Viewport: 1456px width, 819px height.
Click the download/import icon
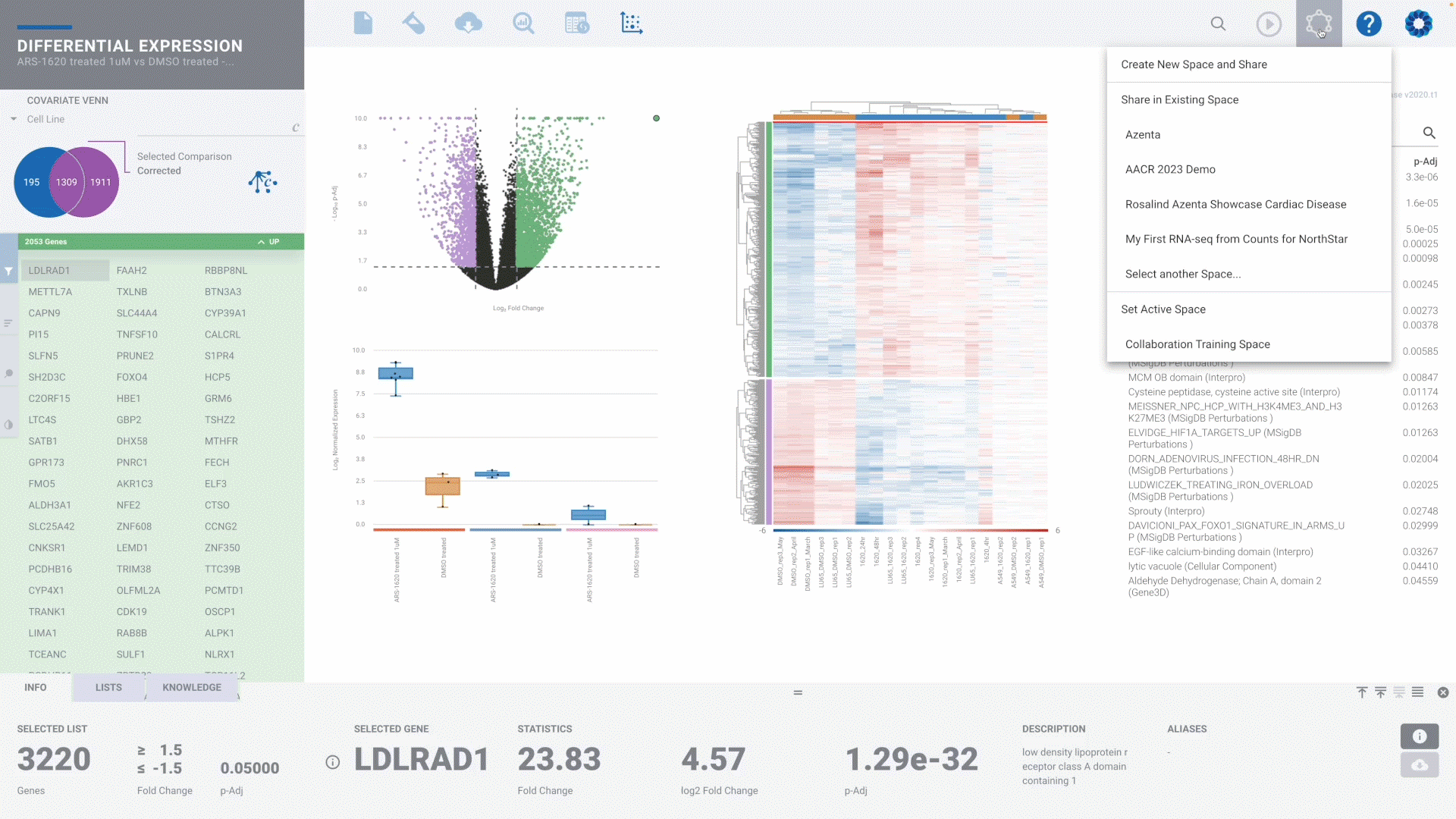[x=469, y=23]
